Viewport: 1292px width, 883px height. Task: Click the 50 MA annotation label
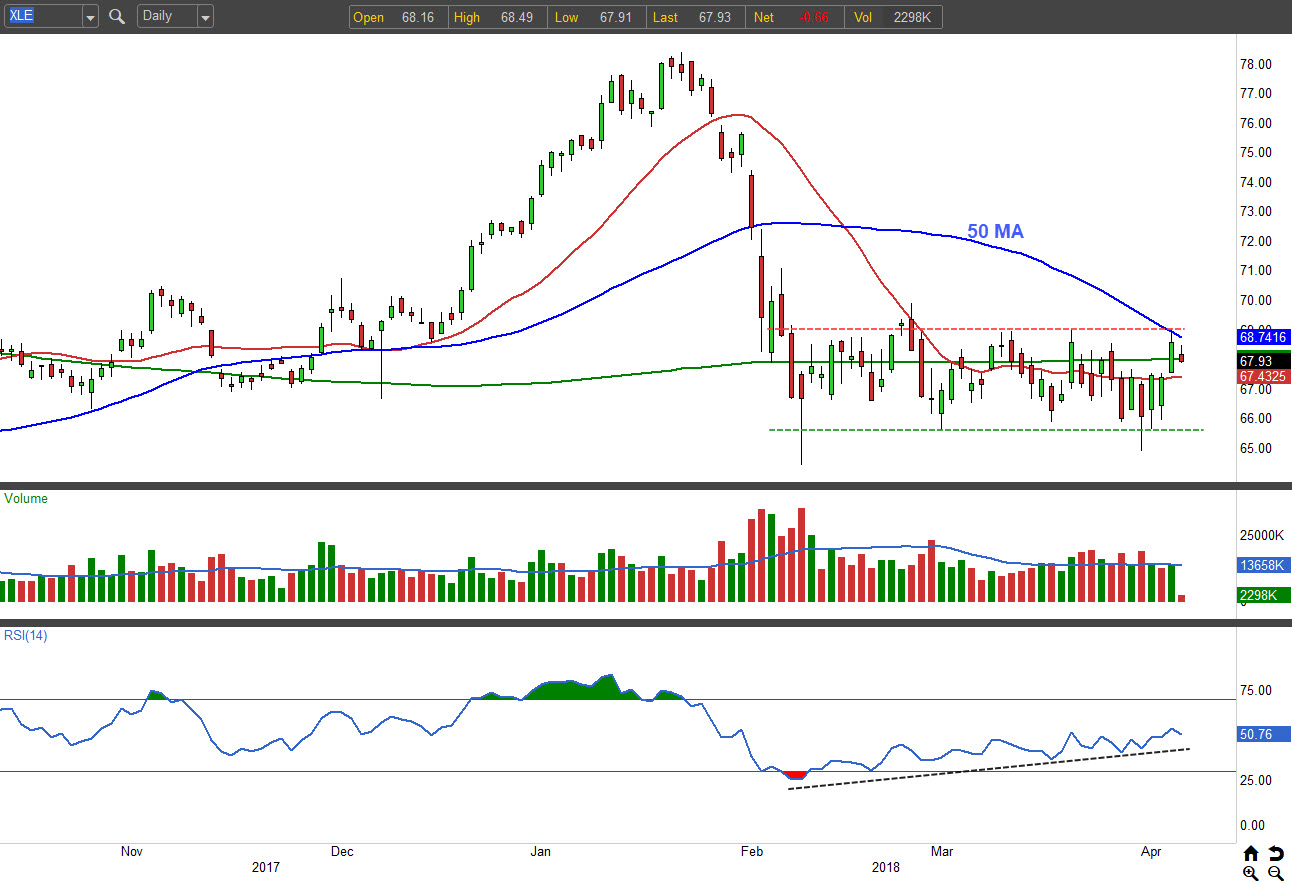tap(995, 232)
